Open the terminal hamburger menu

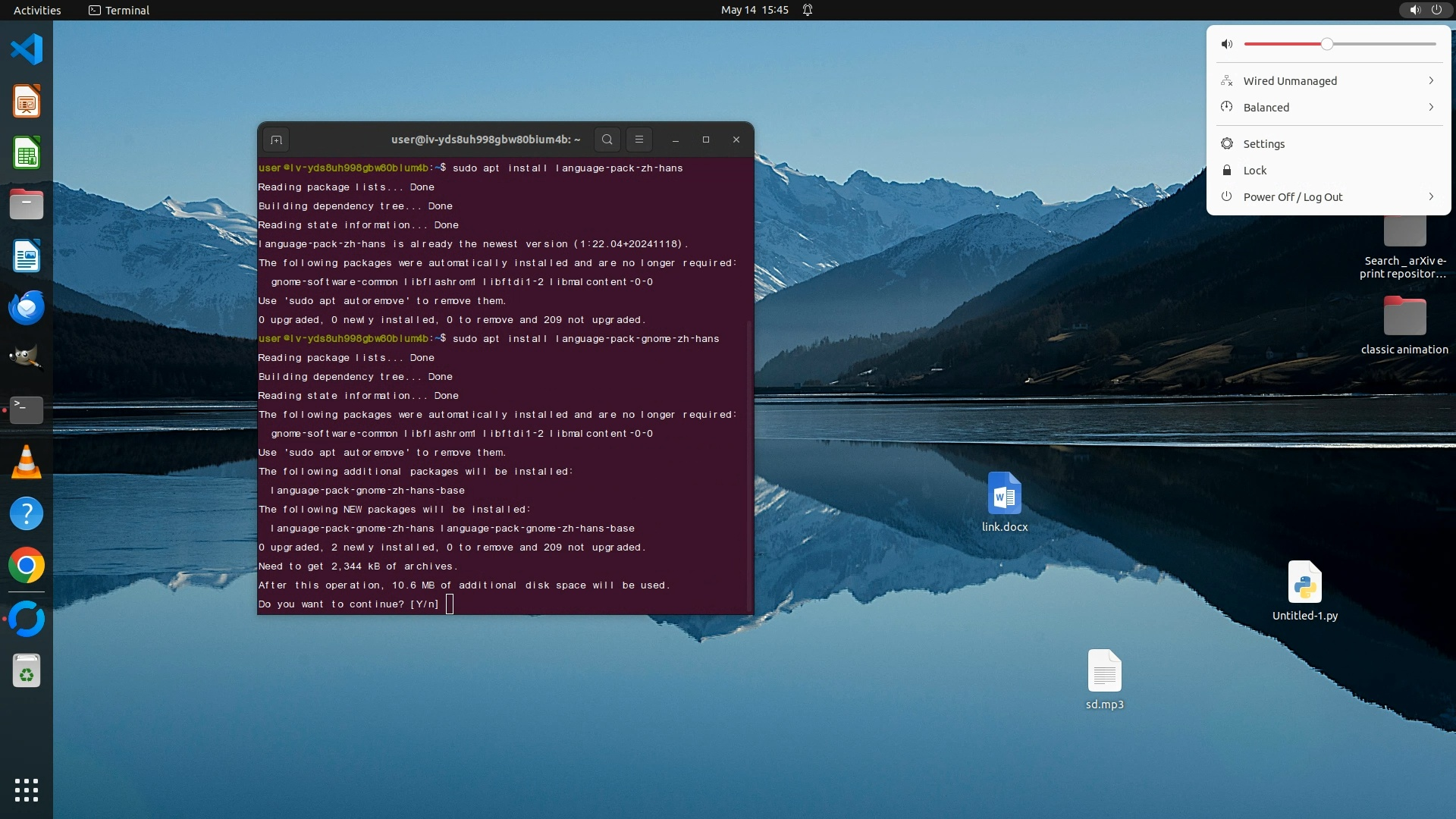[x=639, y=140]
